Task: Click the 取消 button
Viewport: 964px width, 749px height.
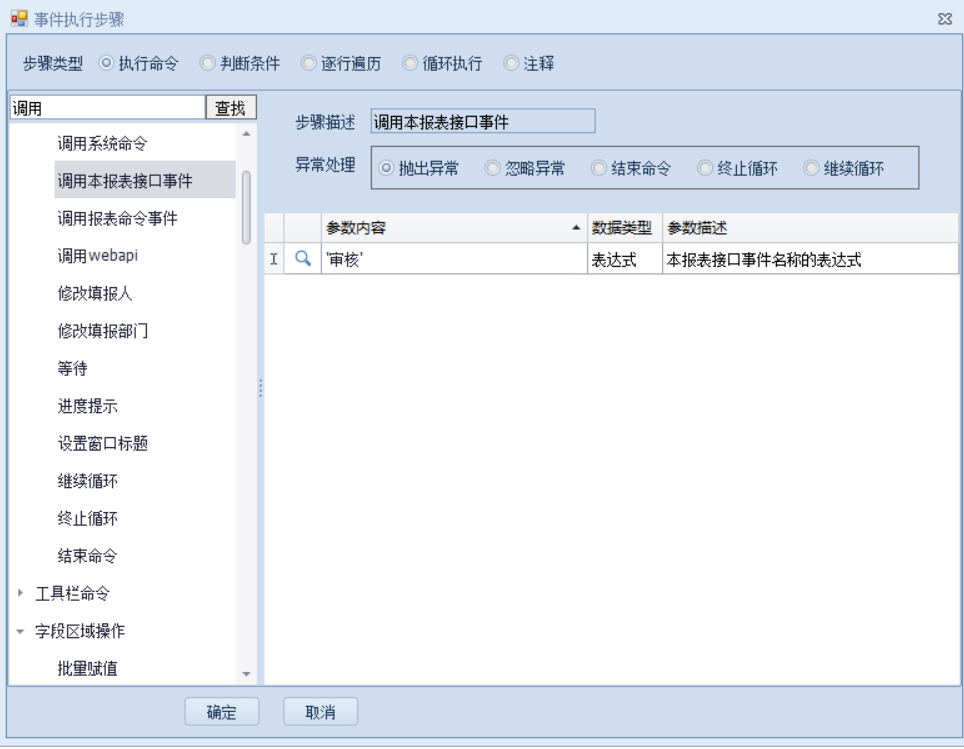Action: (x=320, y=712)
